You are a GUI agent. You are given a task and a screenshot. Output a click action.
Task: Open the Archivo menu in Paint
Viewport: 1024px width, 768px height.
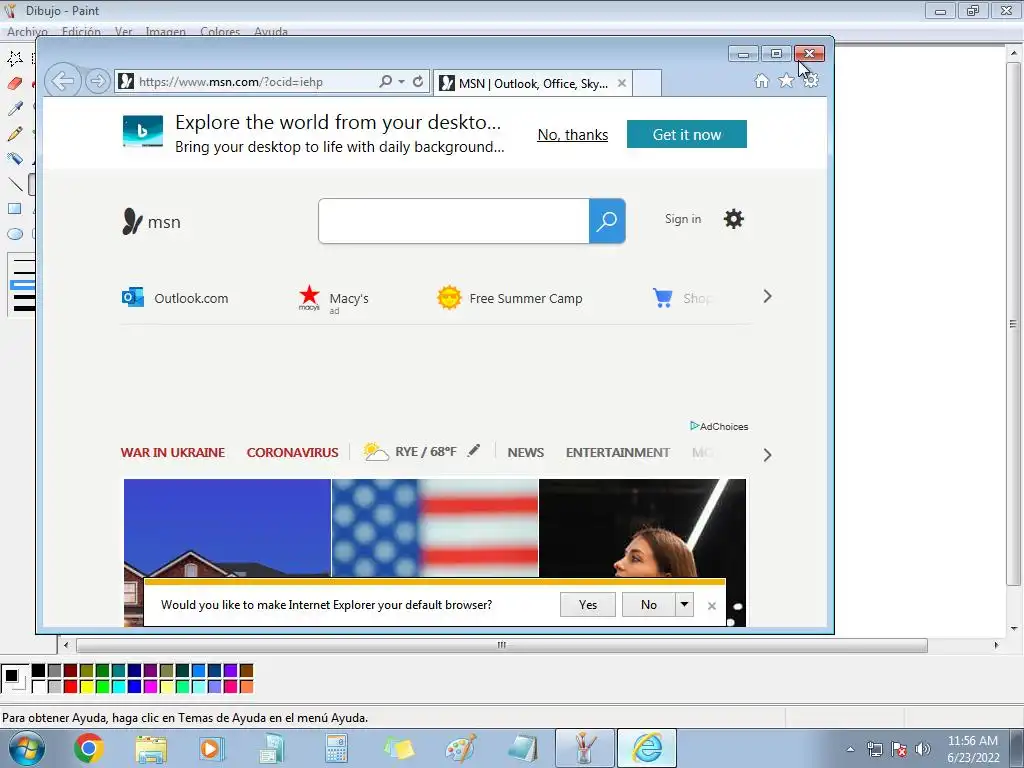[x=27, y=31]
